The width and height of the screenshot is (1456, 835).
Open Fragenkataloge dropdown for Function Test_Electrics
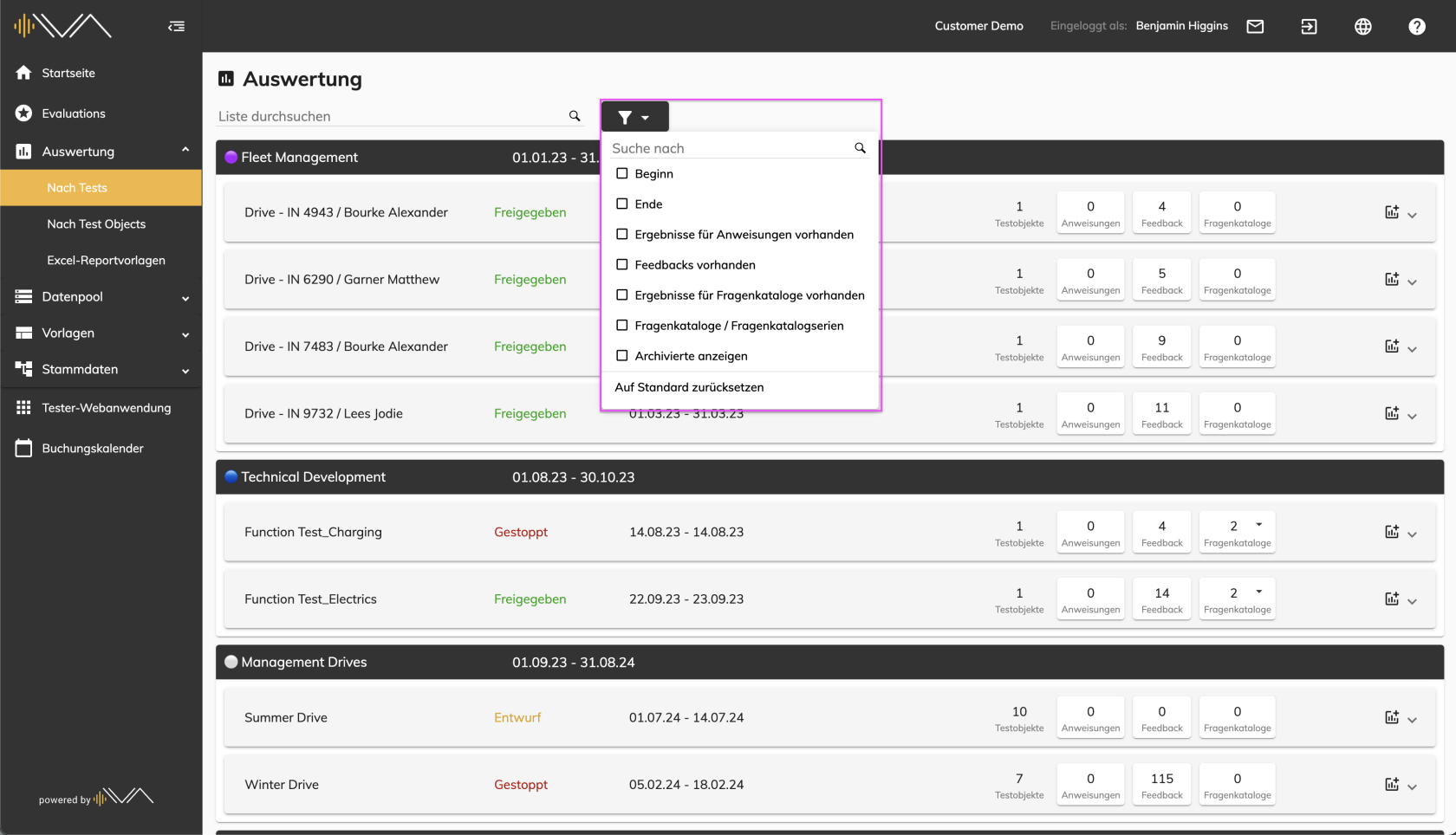click(1259, 592)
